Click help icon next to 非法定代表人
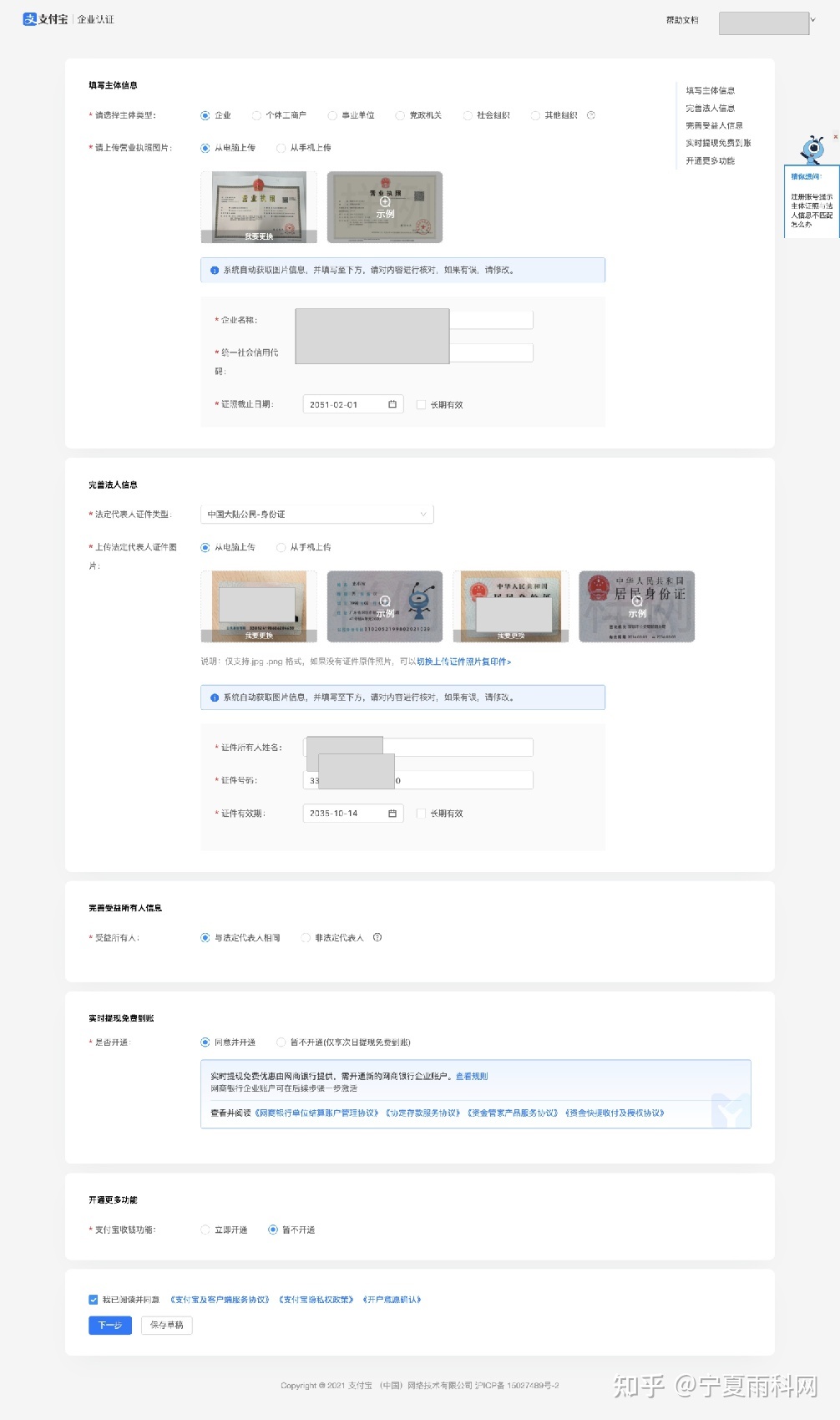 (377, 937)
